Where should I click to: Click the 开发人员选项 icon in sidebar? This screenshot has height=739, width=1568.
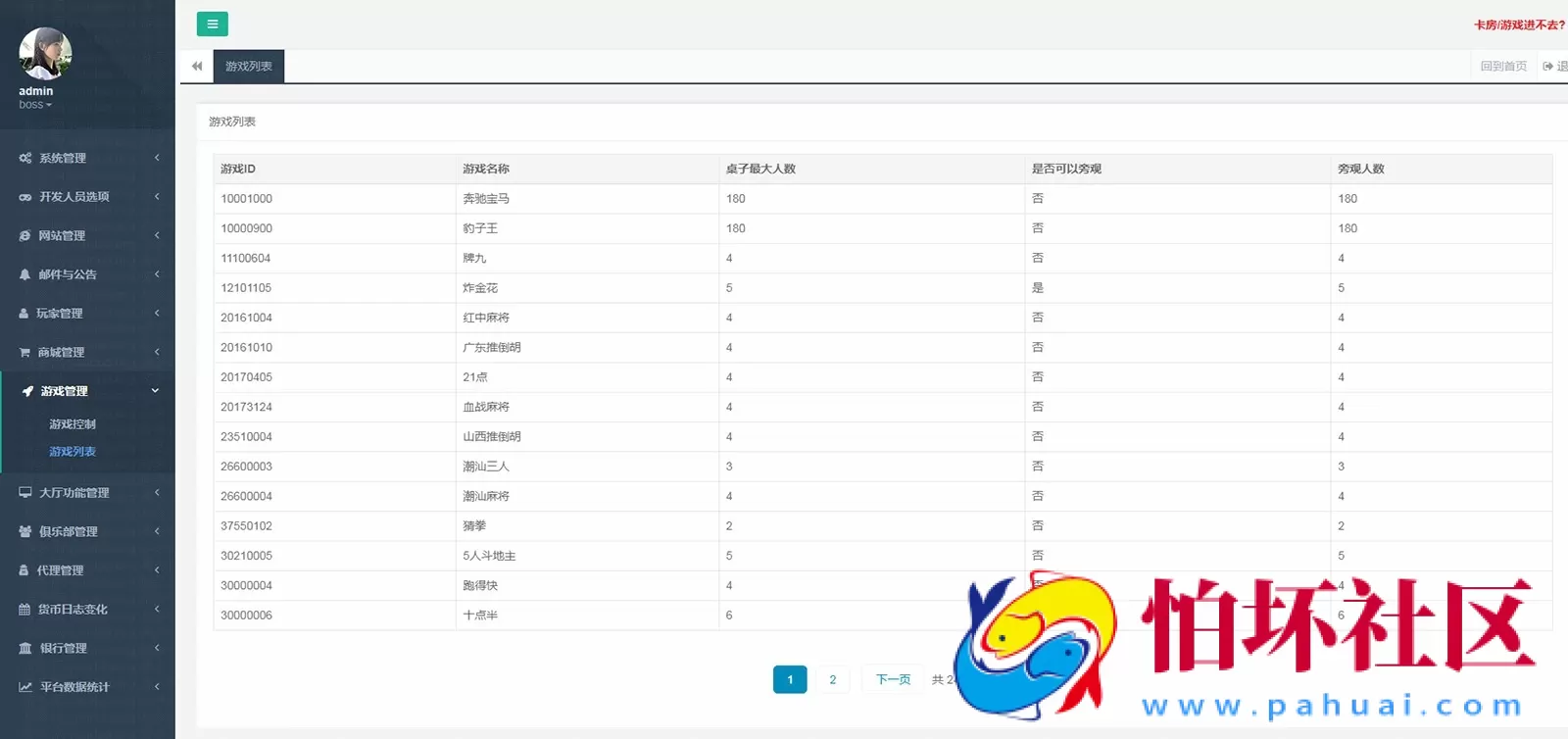[25, 197]
